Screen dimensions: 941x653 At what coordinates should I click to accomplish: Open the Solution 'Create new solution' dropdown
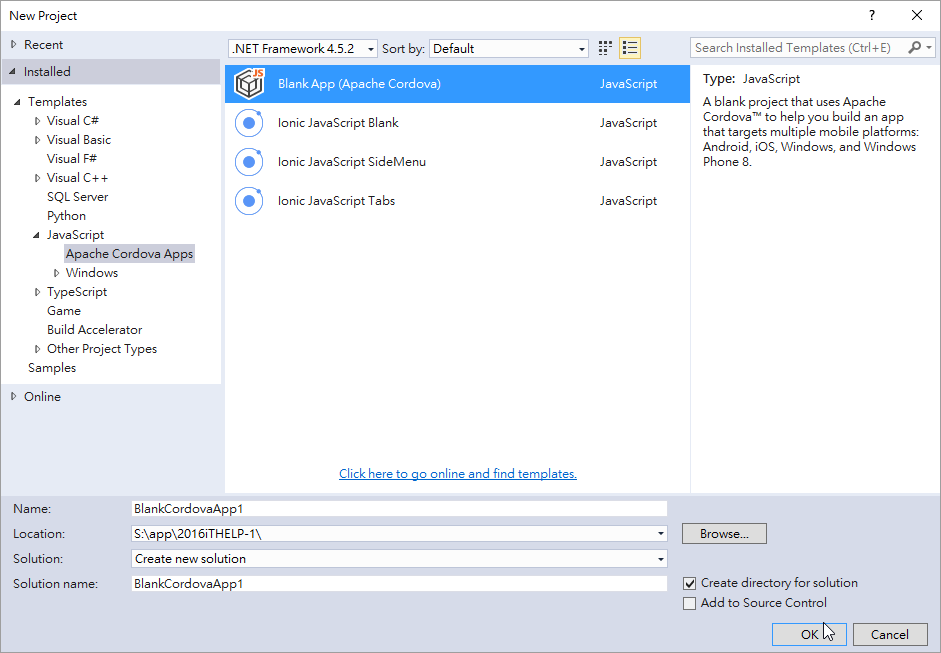click(399, 559)
